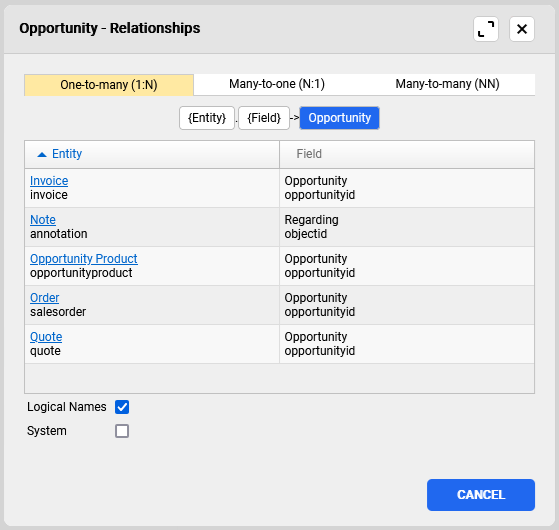Click the {Field} placeholder button
The height and width of the screenshot is (530, 559).
click(264, 118)
